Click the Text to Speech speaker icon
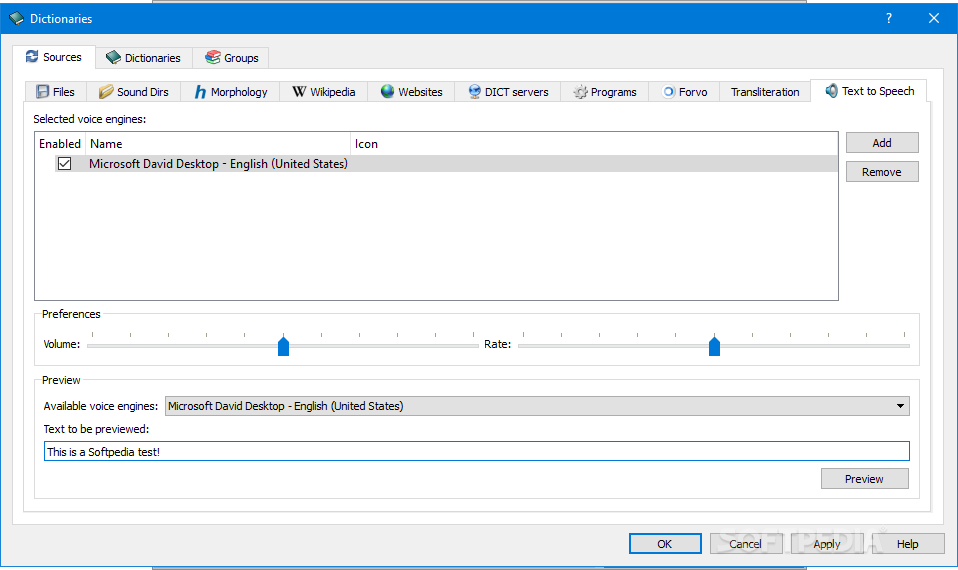 pyautogui.click(x=831, y=91)
